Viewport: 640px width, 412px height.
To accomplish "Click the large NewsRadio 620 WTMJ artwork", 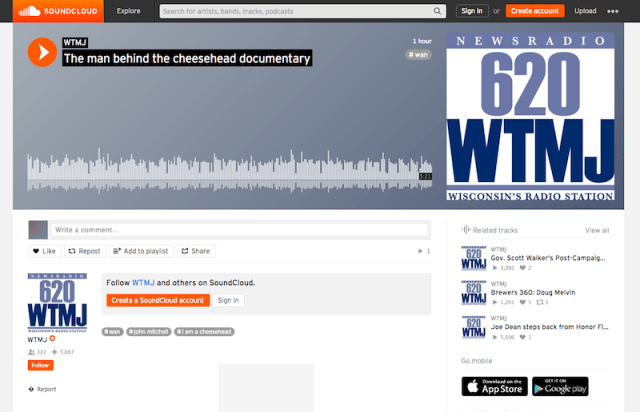I will (530, 116).
